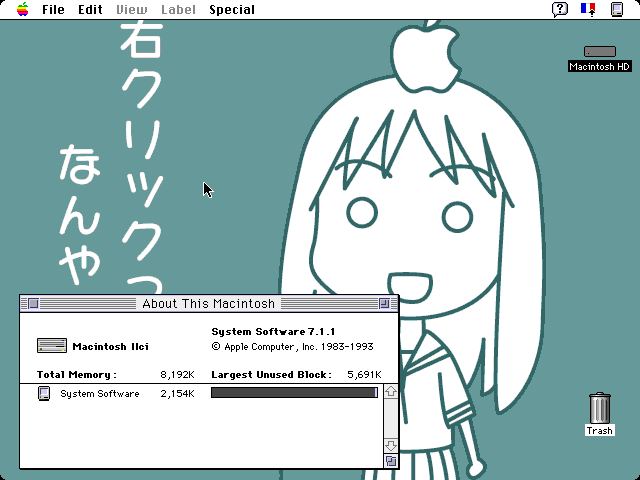
Task: Click the "Trash" label under the can
Action: point(600,430)
